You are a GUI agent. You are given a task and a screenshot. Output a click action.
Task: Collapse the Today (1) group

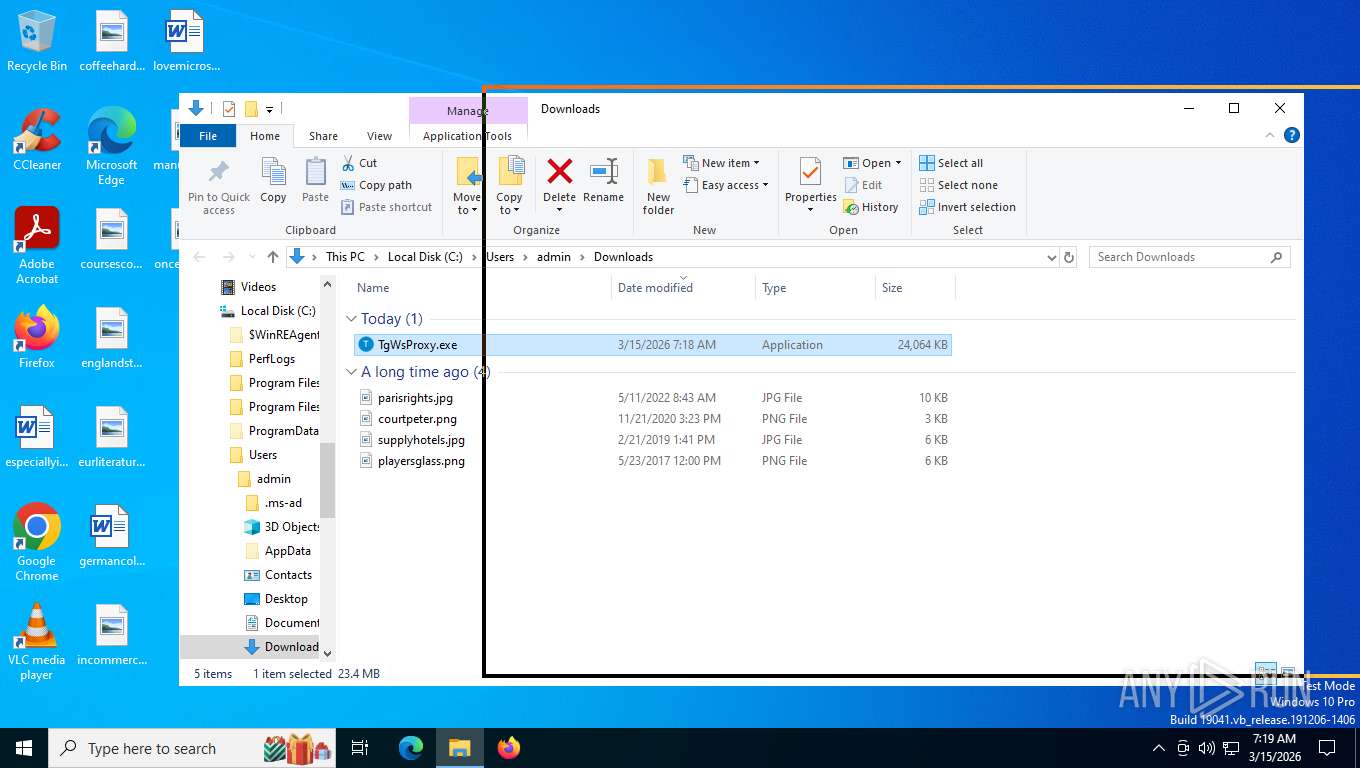point(351,319)
